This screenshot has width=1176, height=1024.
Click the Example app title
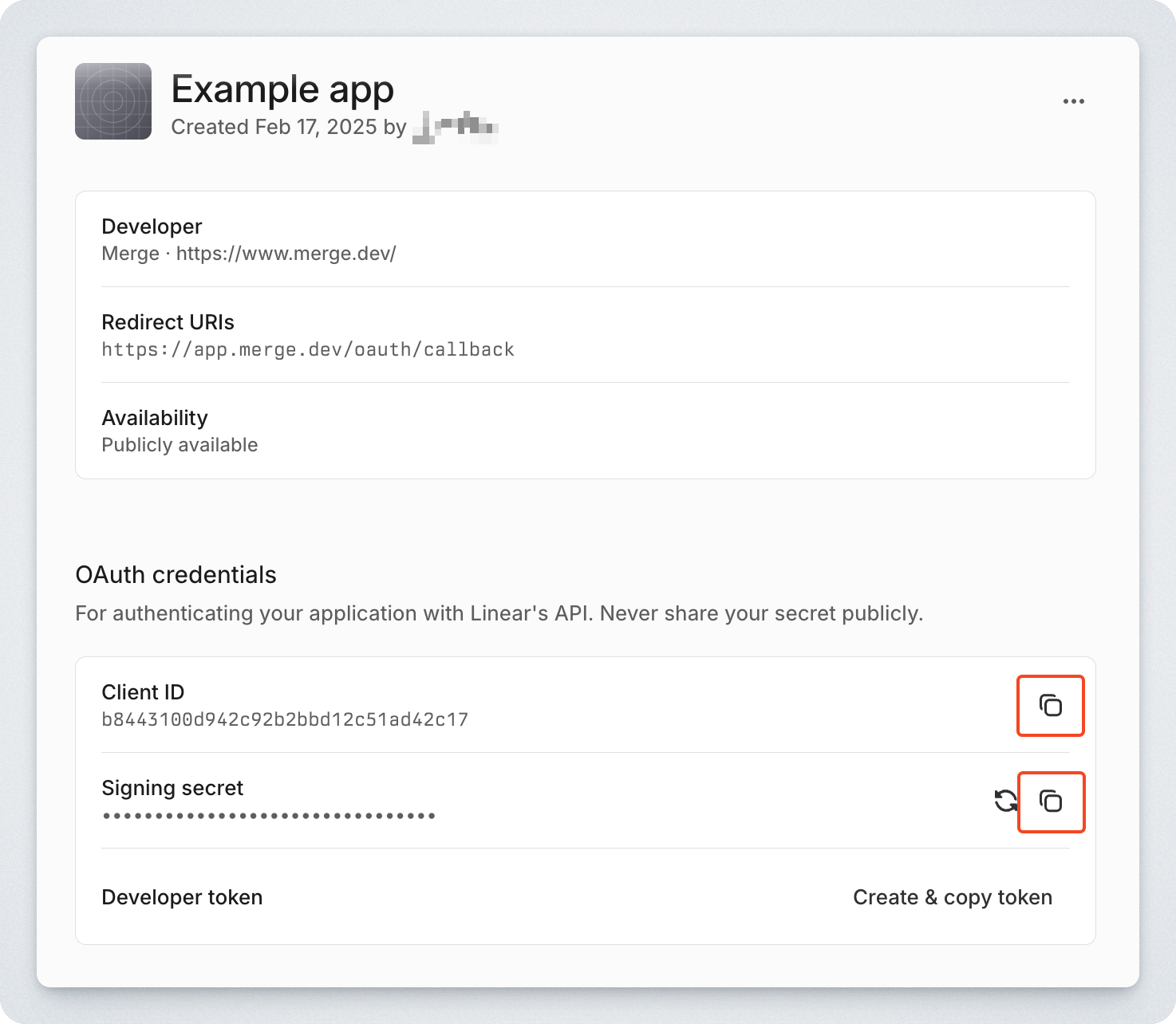point(282,89)
